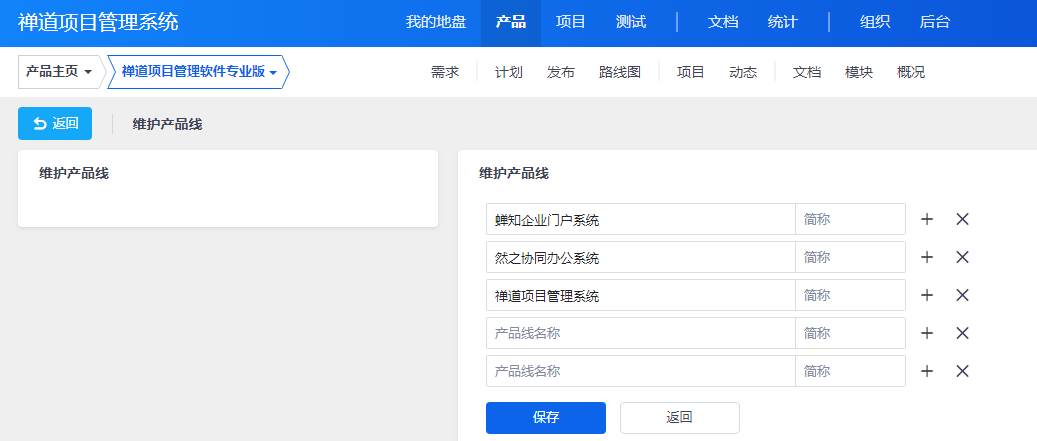Open 我的地盘 in top navigation

click(436, 22)
